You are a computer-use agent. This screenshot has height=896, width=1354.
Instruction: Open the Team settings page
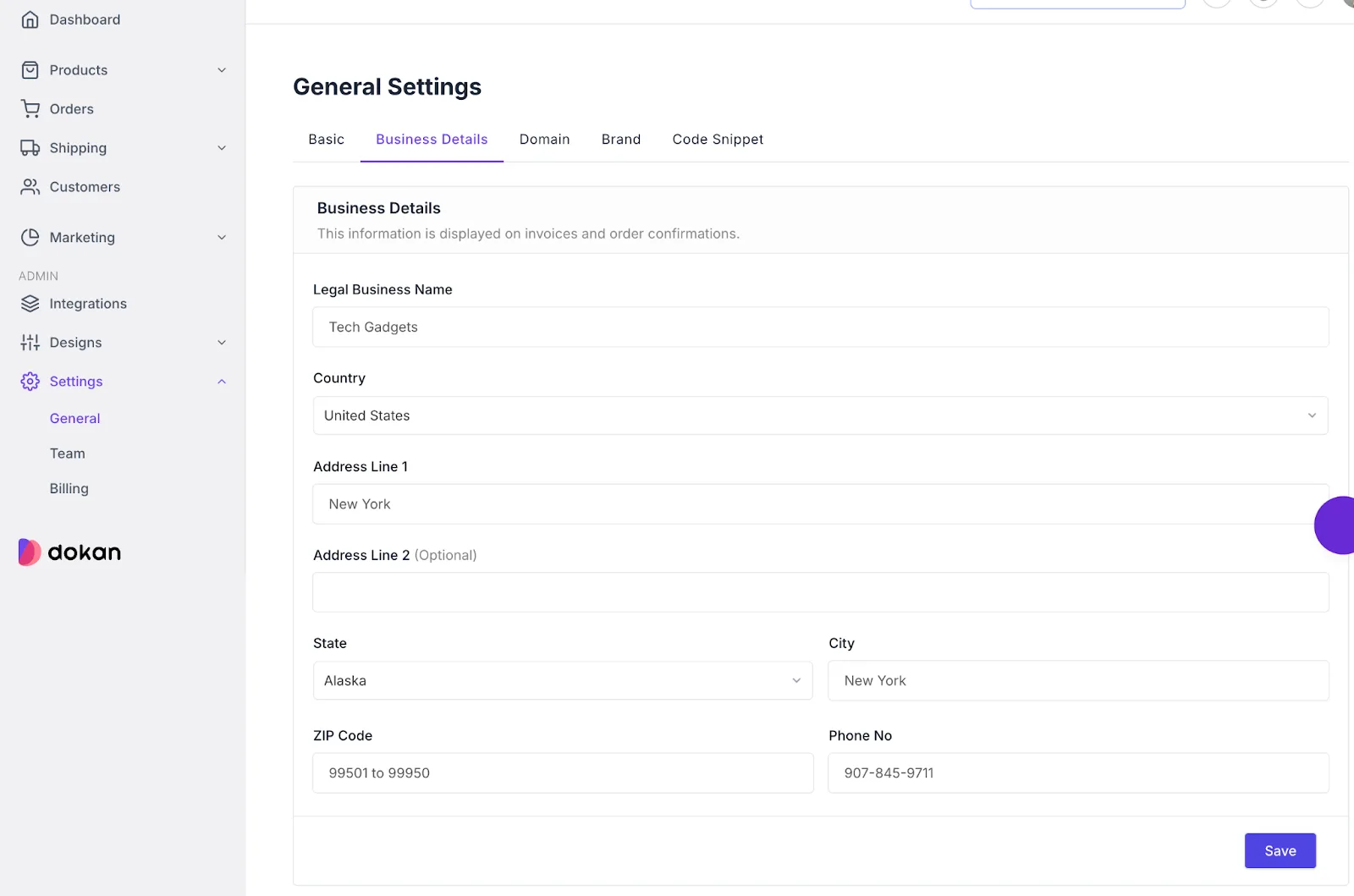point(68,453)
